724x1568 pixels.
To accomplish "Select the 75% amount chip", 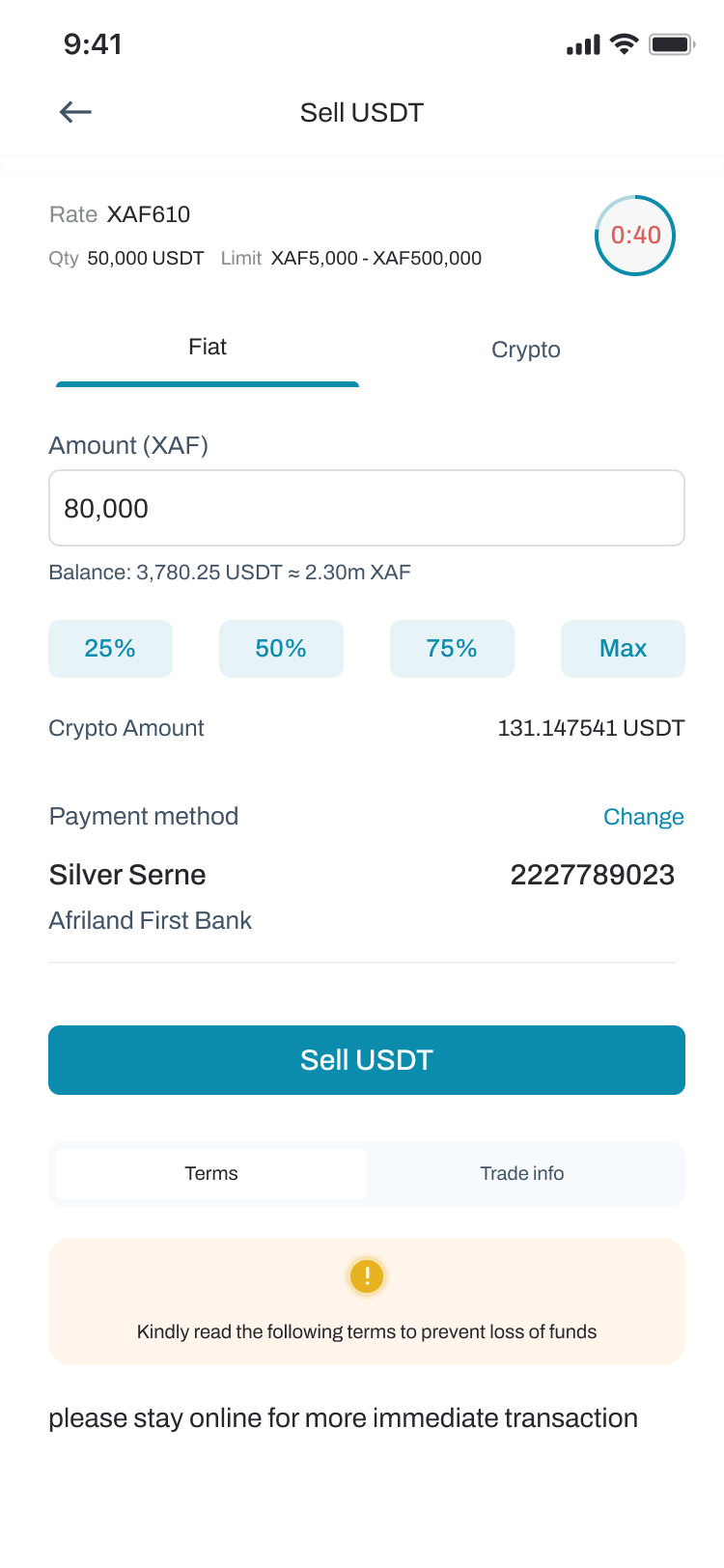I will coord(452,649).
